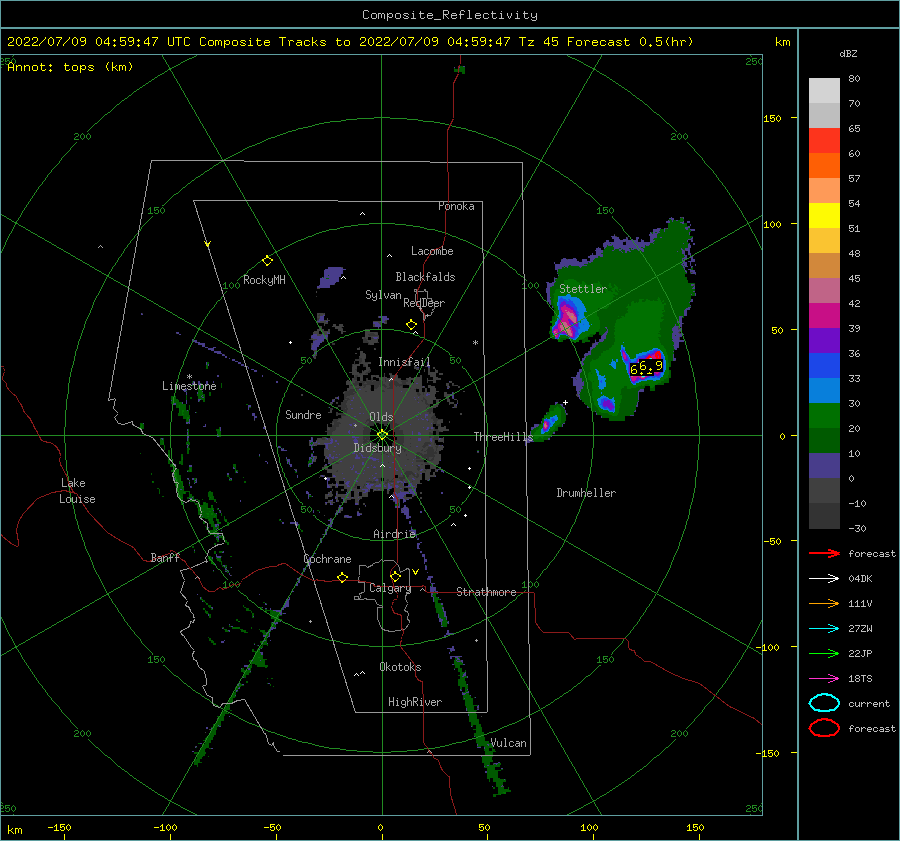Click the Annot: tops (km) label

point(70,67)
